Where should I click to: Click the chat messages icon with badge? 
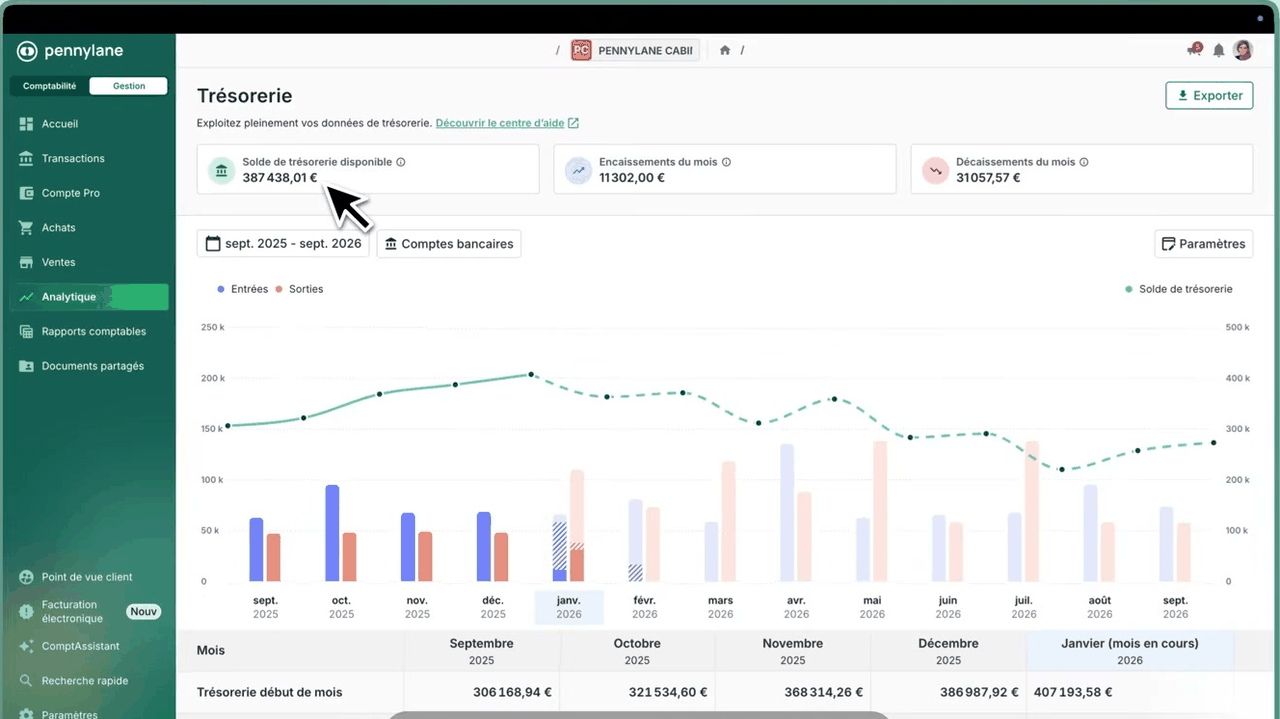click(1194, 49)
